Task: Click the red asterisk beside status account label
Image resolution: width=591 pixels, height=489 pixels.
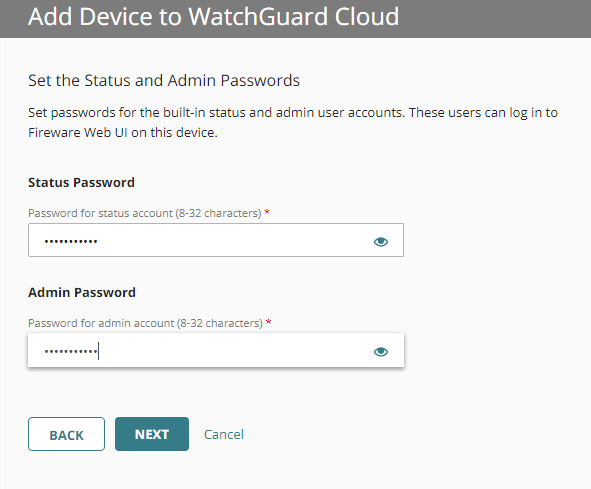Action: pos(267,212)
